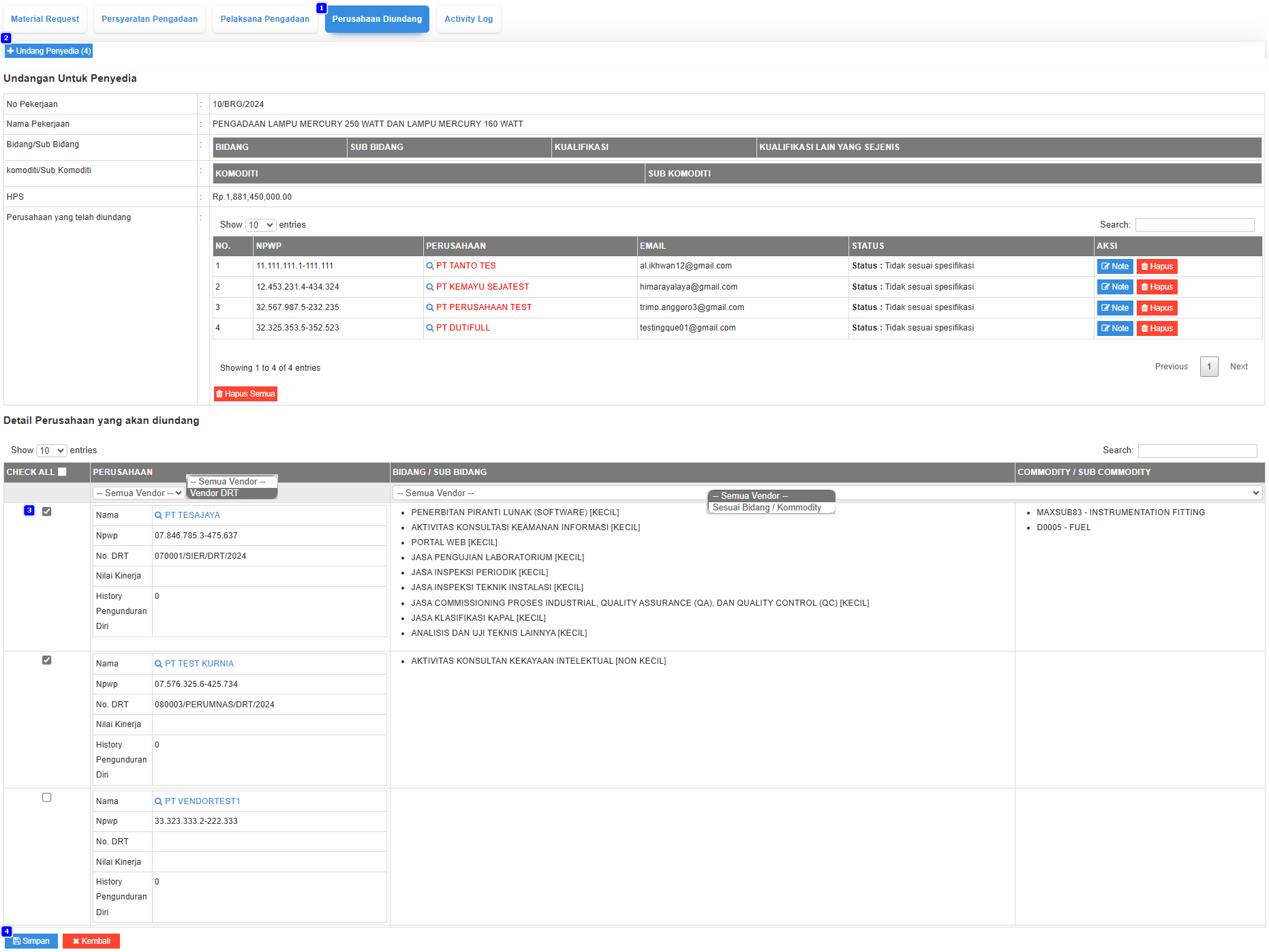Click search icon beside PT TESAJAYA

[x=158, y=516]
